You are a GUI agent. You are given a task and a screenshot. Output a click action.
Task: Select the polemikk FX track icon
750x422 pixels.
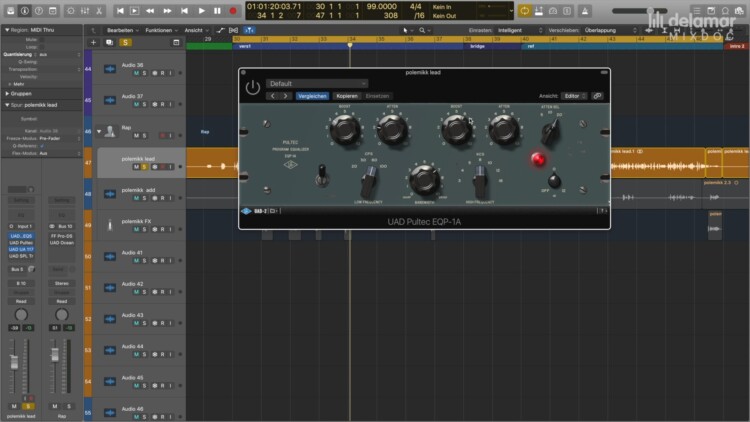pos(110,224)
